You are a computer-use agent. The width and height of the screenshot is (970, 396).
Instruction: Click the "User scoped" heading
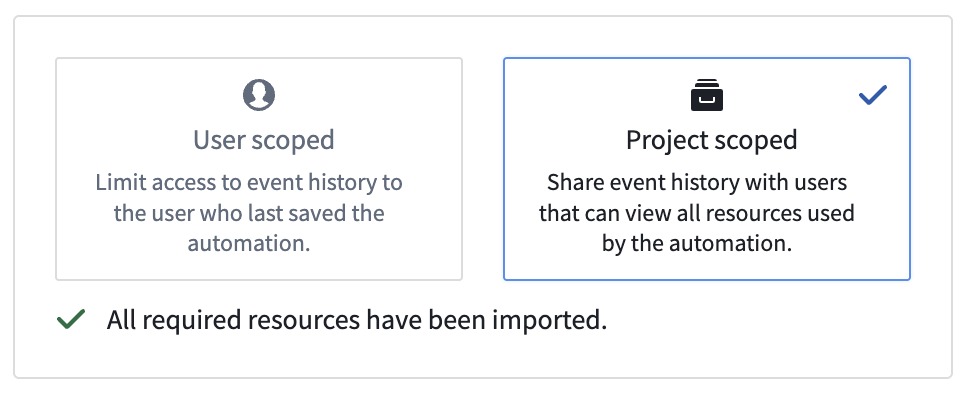tap(264, 140)
